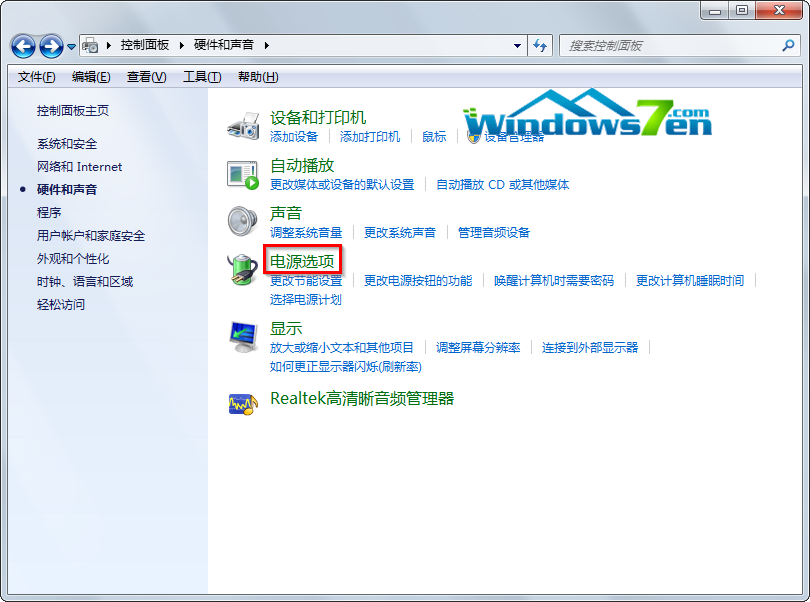The image size is (810, 602).
Task: Select 硬件和声音 in the sidebar
Action: point(67,189)
